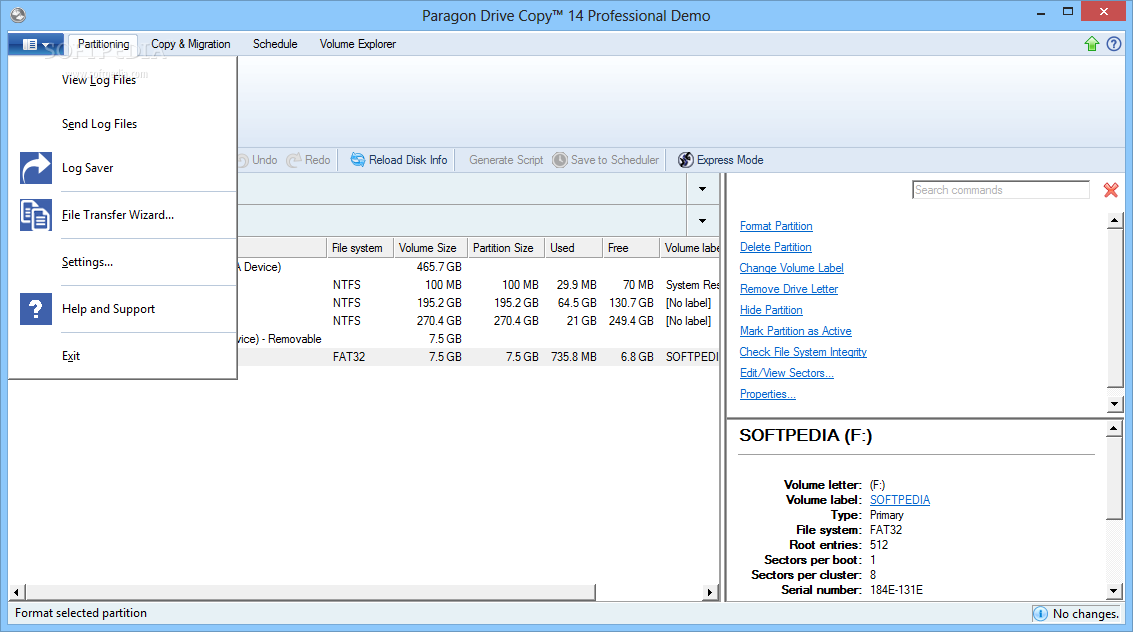Click the commands list scroll down arrow
Viewport: 1133px width, 632px height.
tap(1114, 404)
